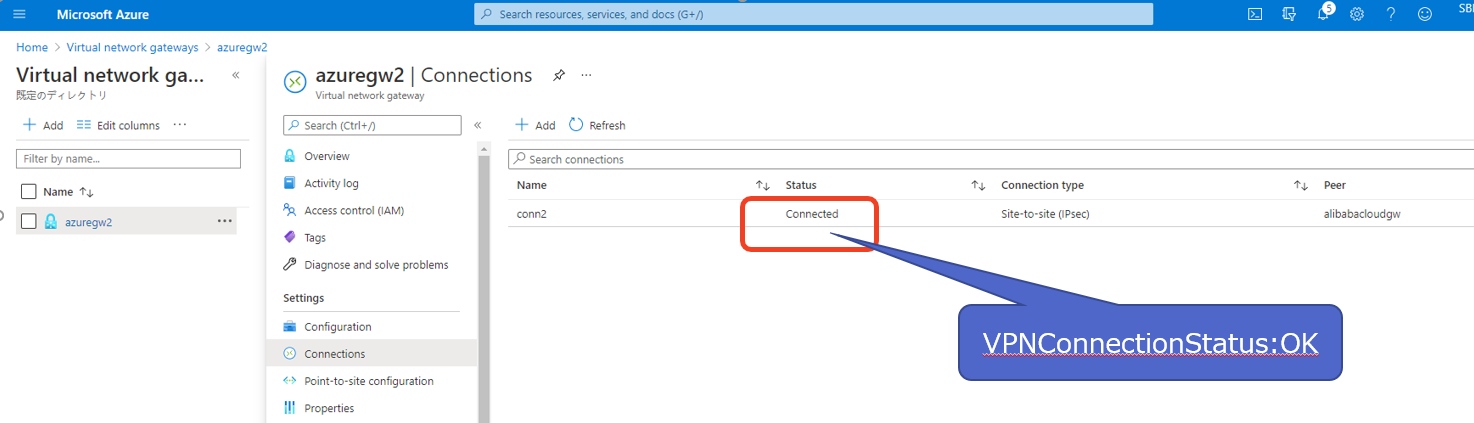Focus the global Search resources box

coord(813,14)
